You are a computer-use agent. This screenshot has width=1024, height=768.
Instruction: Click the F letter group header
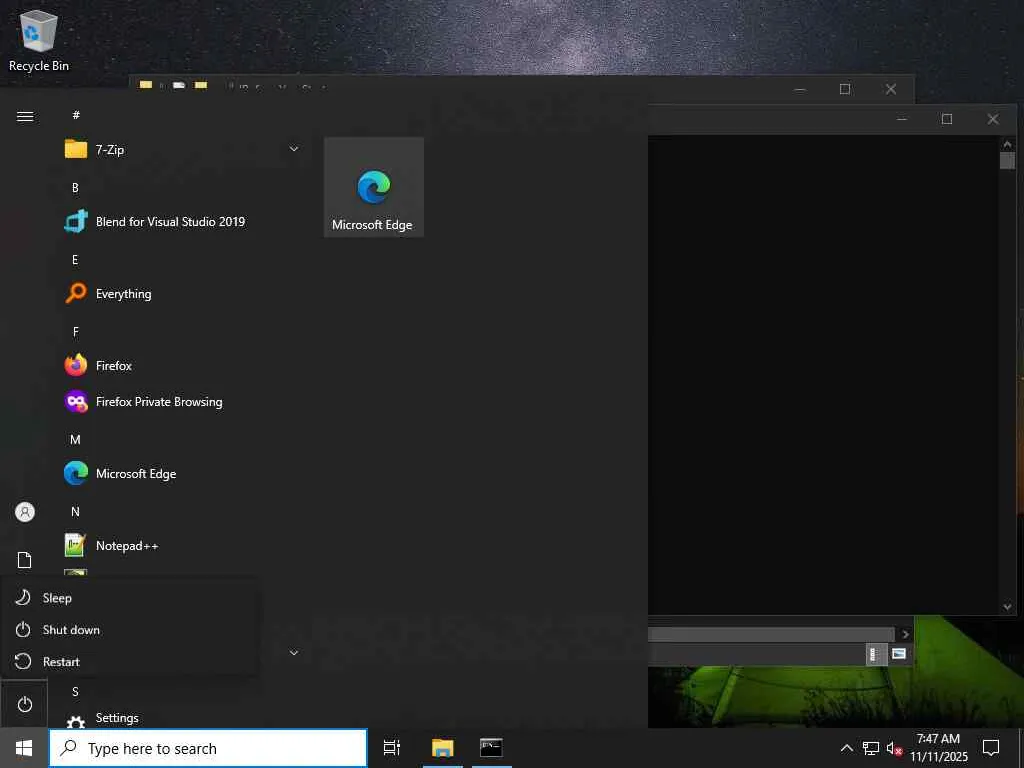click(75, 332)
